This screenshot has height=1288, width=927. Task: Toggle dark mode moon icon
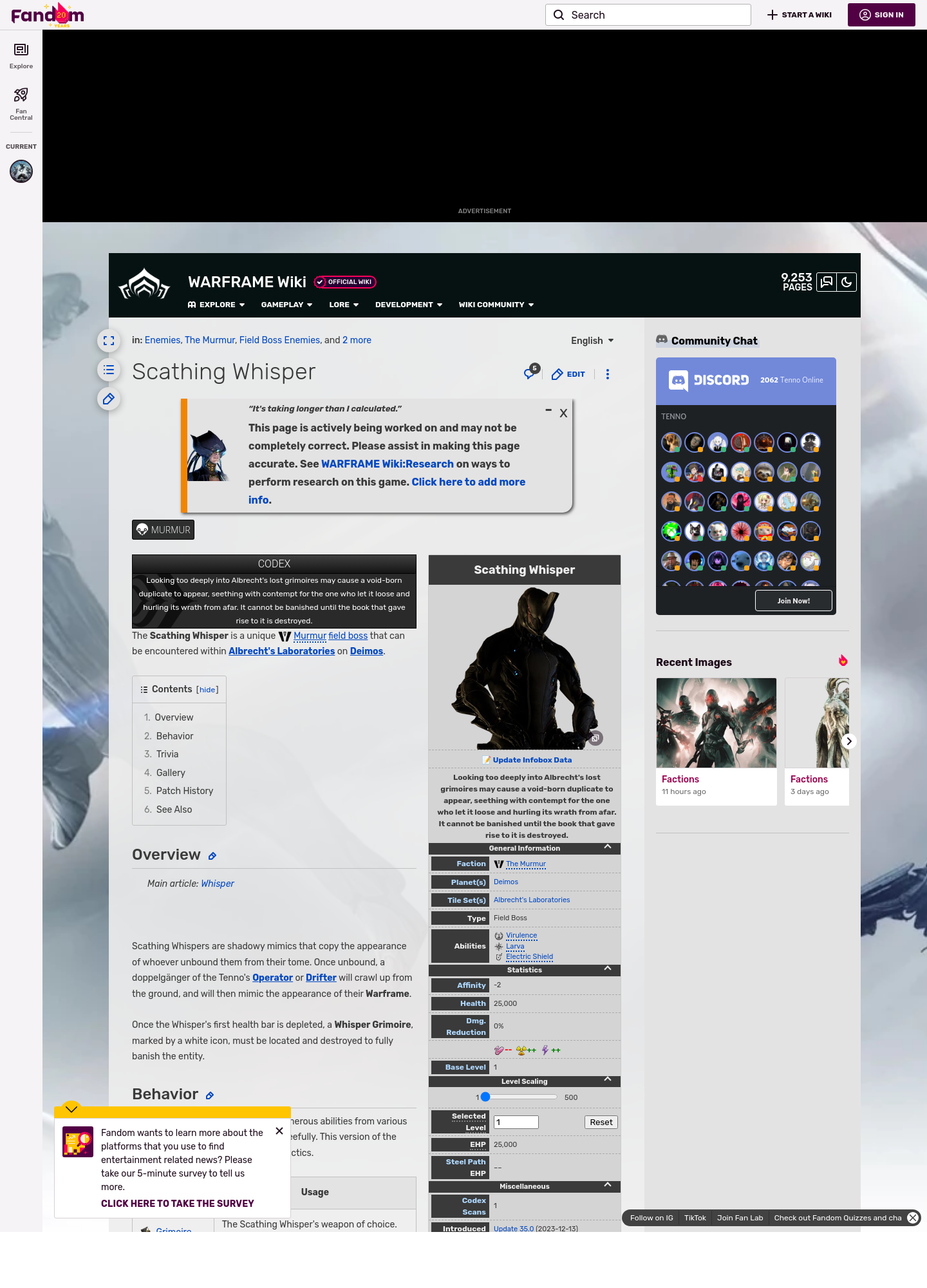[847, 282]
